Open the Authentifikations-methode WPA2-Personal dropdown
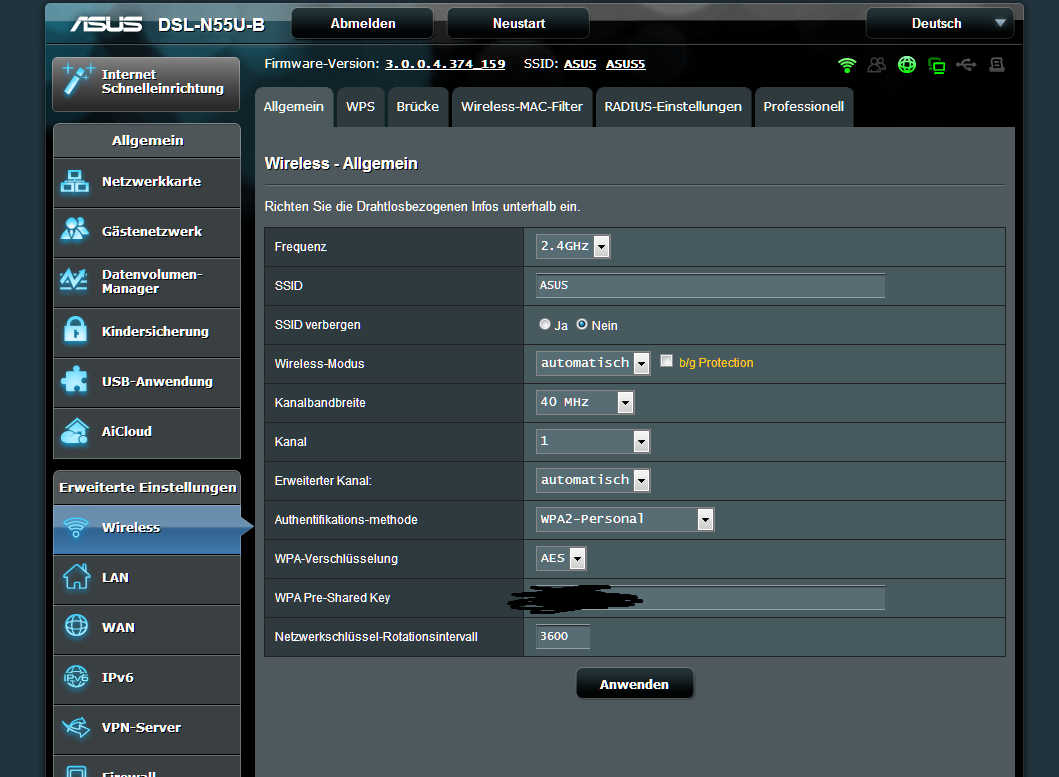 pos(625,519)
